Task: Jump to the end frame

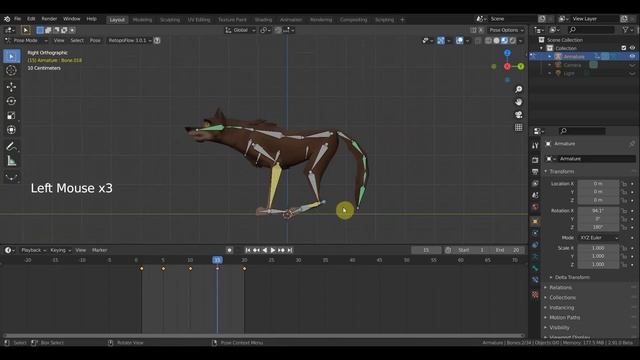Action: (x=290, y=250)
